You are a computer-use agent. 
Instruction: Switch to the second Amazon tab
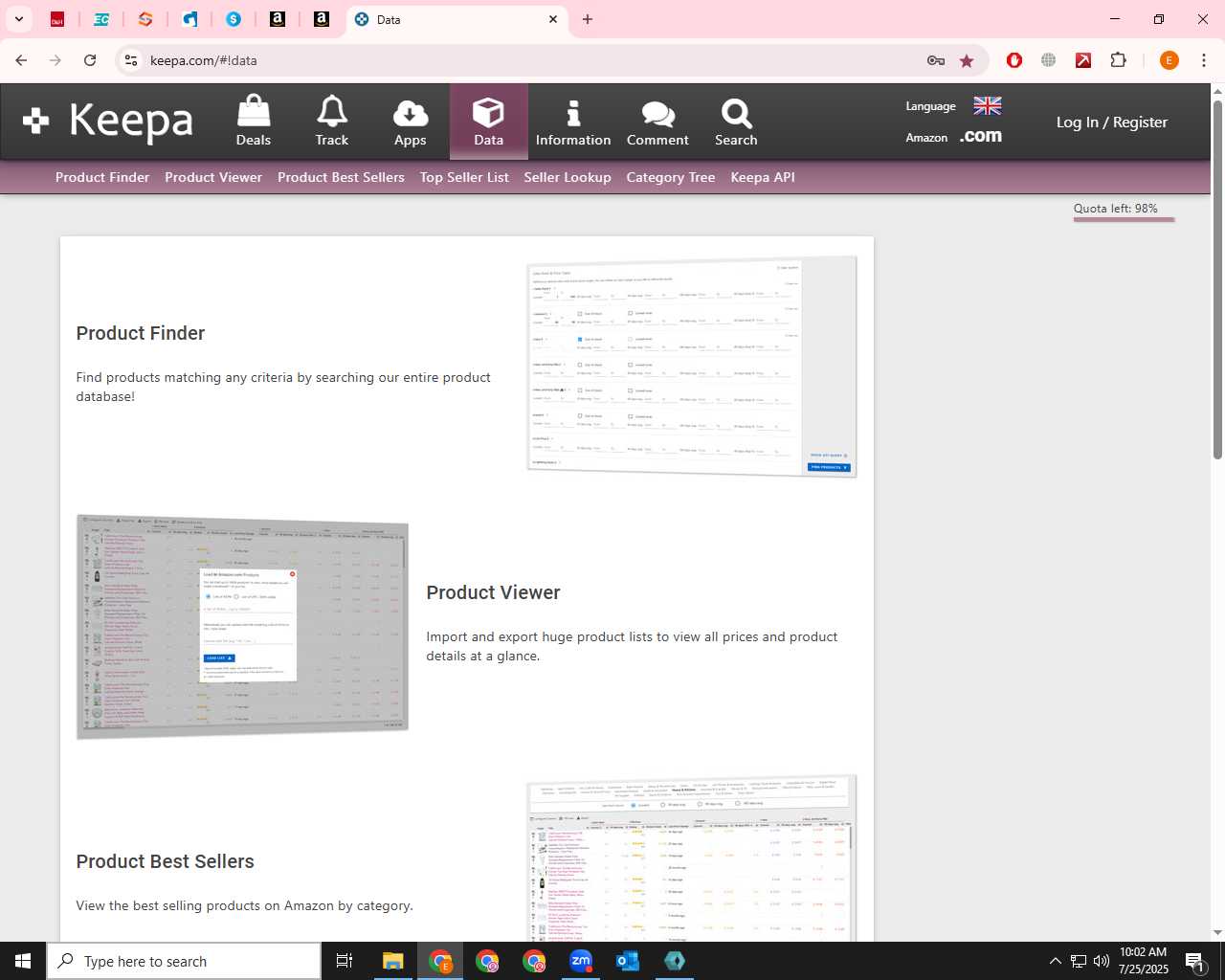(322, 19)
